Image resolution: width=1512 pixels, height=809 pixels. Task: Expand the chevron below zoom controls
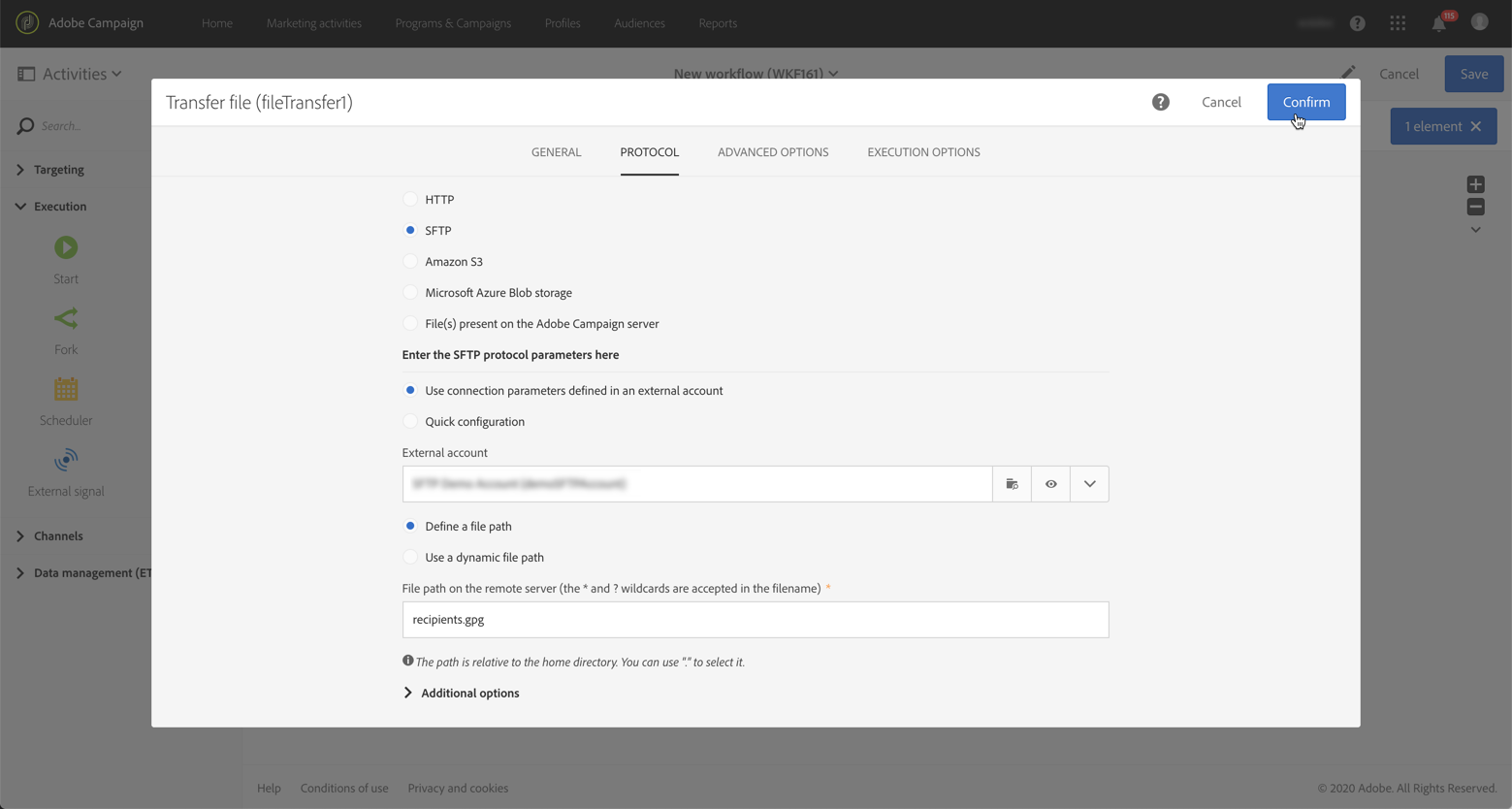tap(1475, 230)
